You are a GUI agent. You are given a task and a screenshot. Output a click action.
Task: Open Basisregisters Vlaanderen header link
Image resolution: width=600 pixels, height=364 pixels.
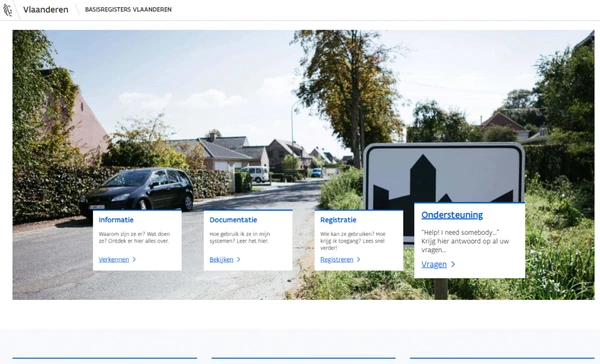pos(128,10)
